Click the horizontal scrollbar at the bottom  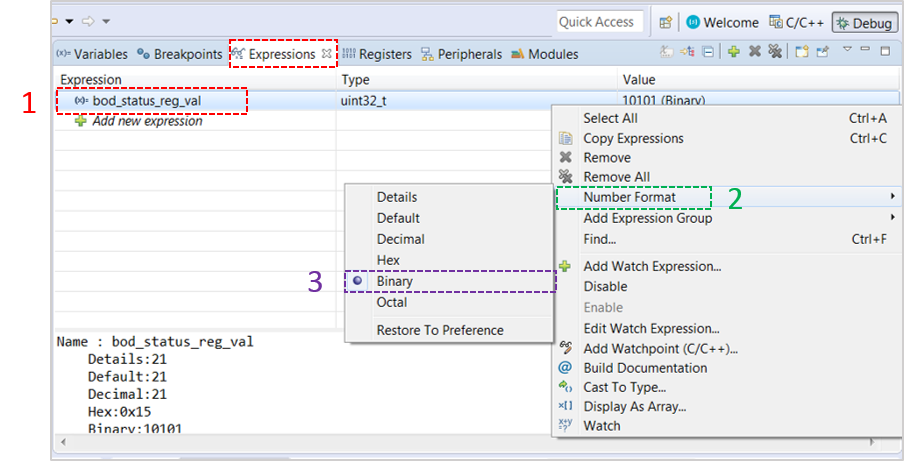point(468,442)
